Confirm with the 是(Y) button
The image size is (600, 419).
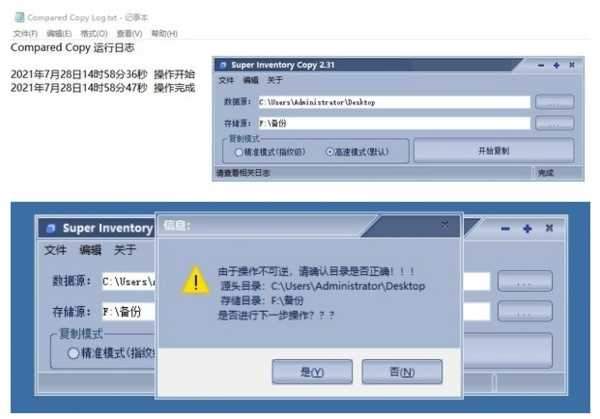click(x=312, y=372)
